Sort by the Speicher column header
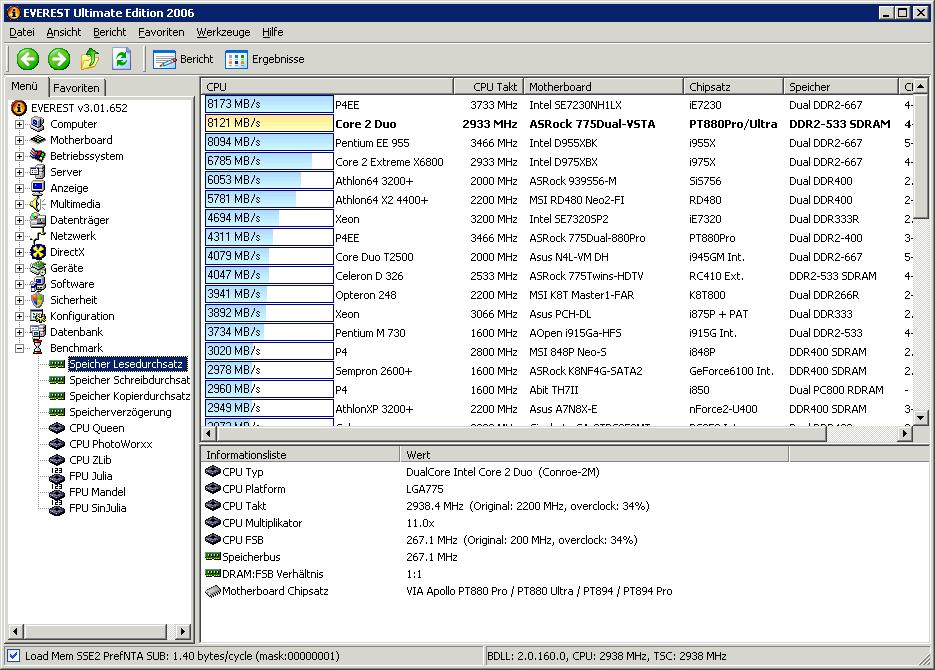 (x=840, y=86)
